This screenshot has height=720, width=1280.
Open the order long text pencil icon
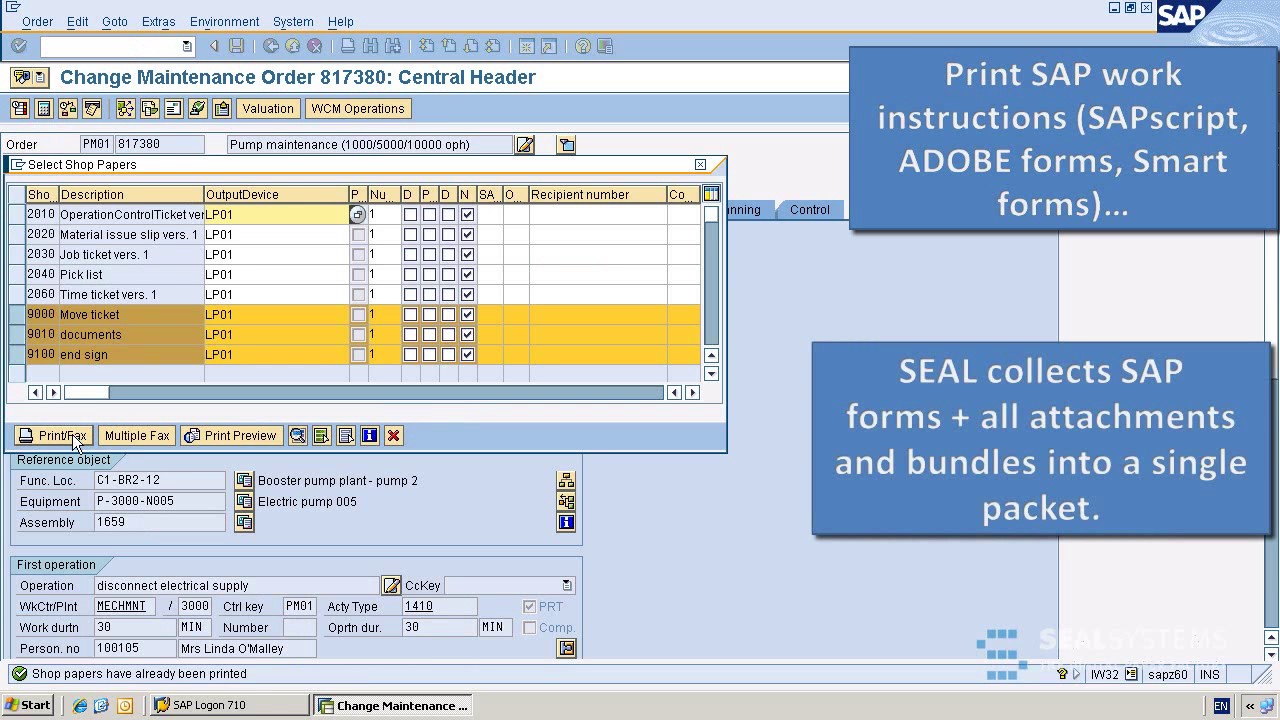click(524, 145)
